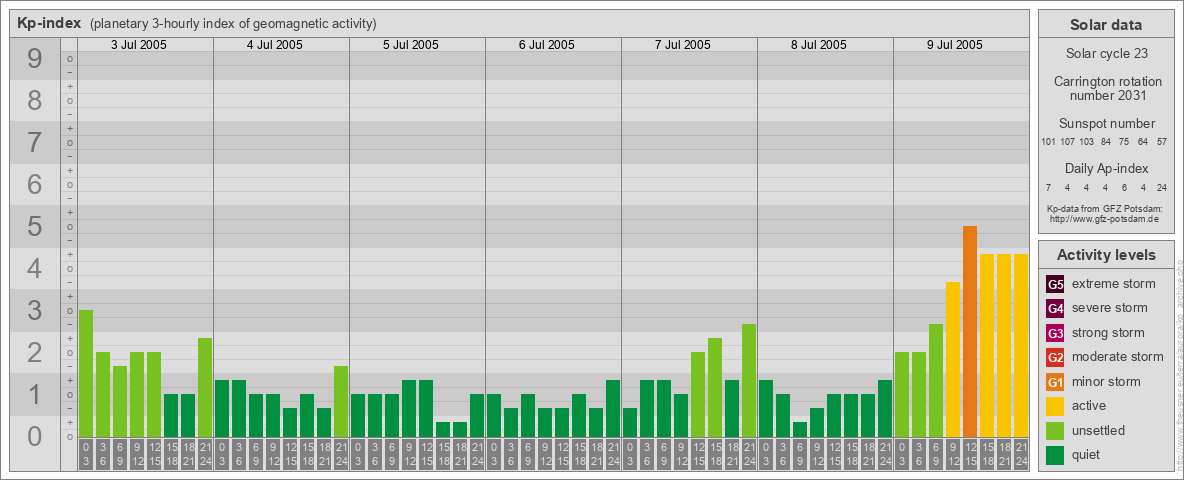The image size is (1184, 480).
Task: Click sunspot value 84
Action: coord(1105,142)
